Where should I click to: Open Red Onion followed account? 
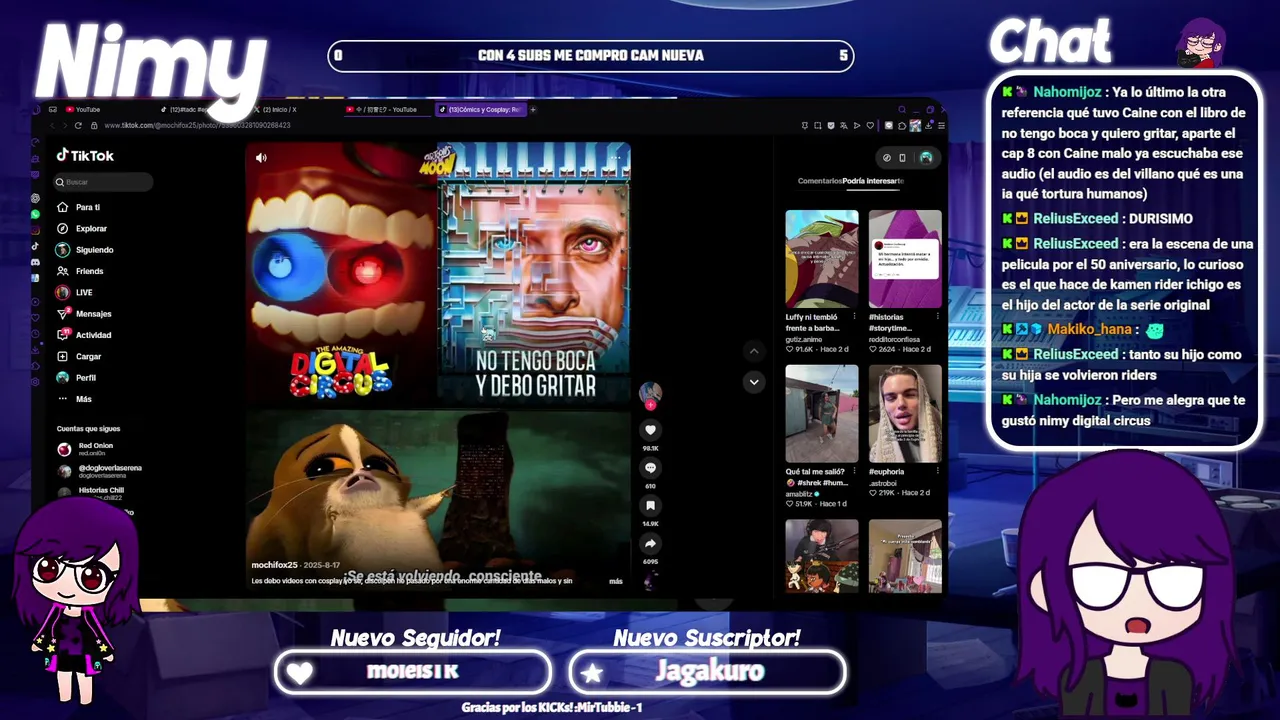point(87,449)
